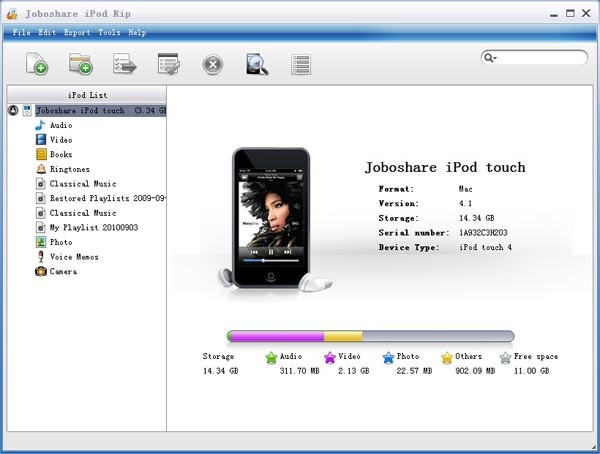The height and width of the screenshot is (454, 600).
Task: Open the Voice Memos category
Action: point(74,257)
